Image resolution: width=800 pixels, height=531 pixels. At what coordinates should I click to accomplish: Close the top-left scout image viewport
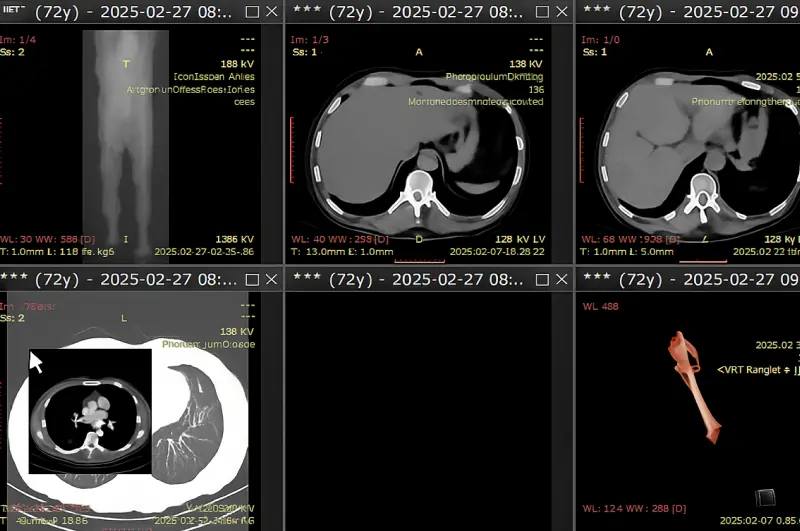pyautogui.click(x=271, y=12)
